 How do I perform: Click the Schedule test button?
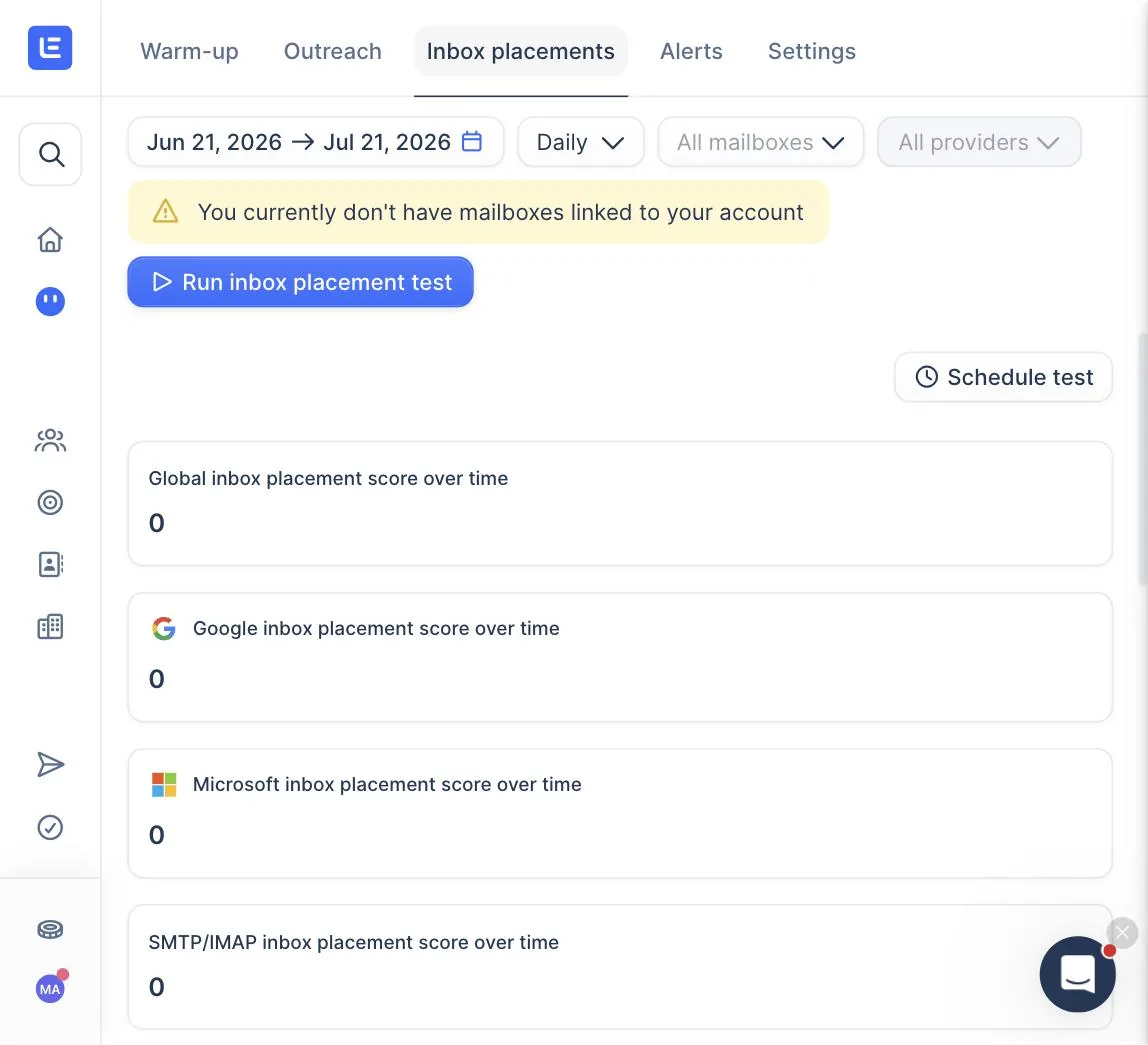(1003, 377)
